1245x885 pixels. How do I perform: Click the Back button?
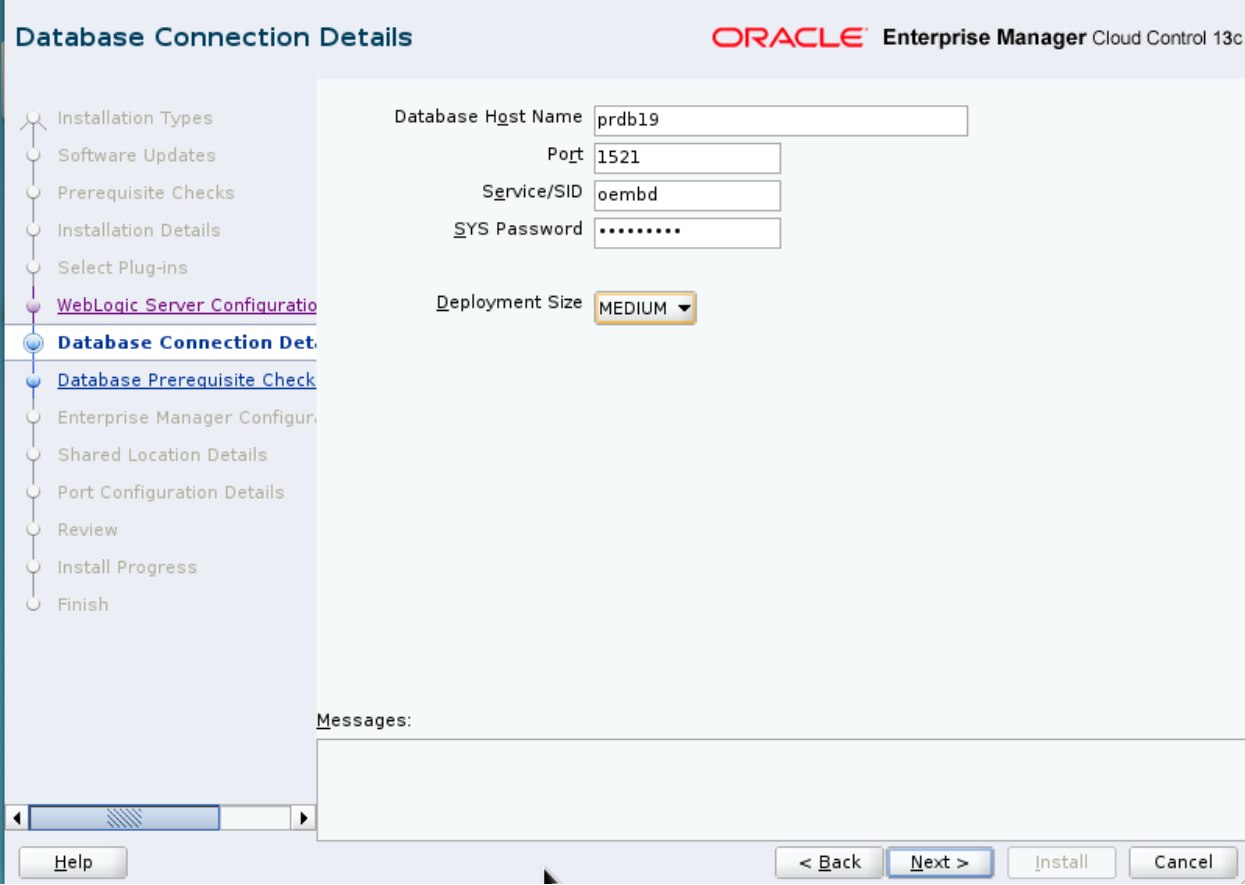(829, 862)
